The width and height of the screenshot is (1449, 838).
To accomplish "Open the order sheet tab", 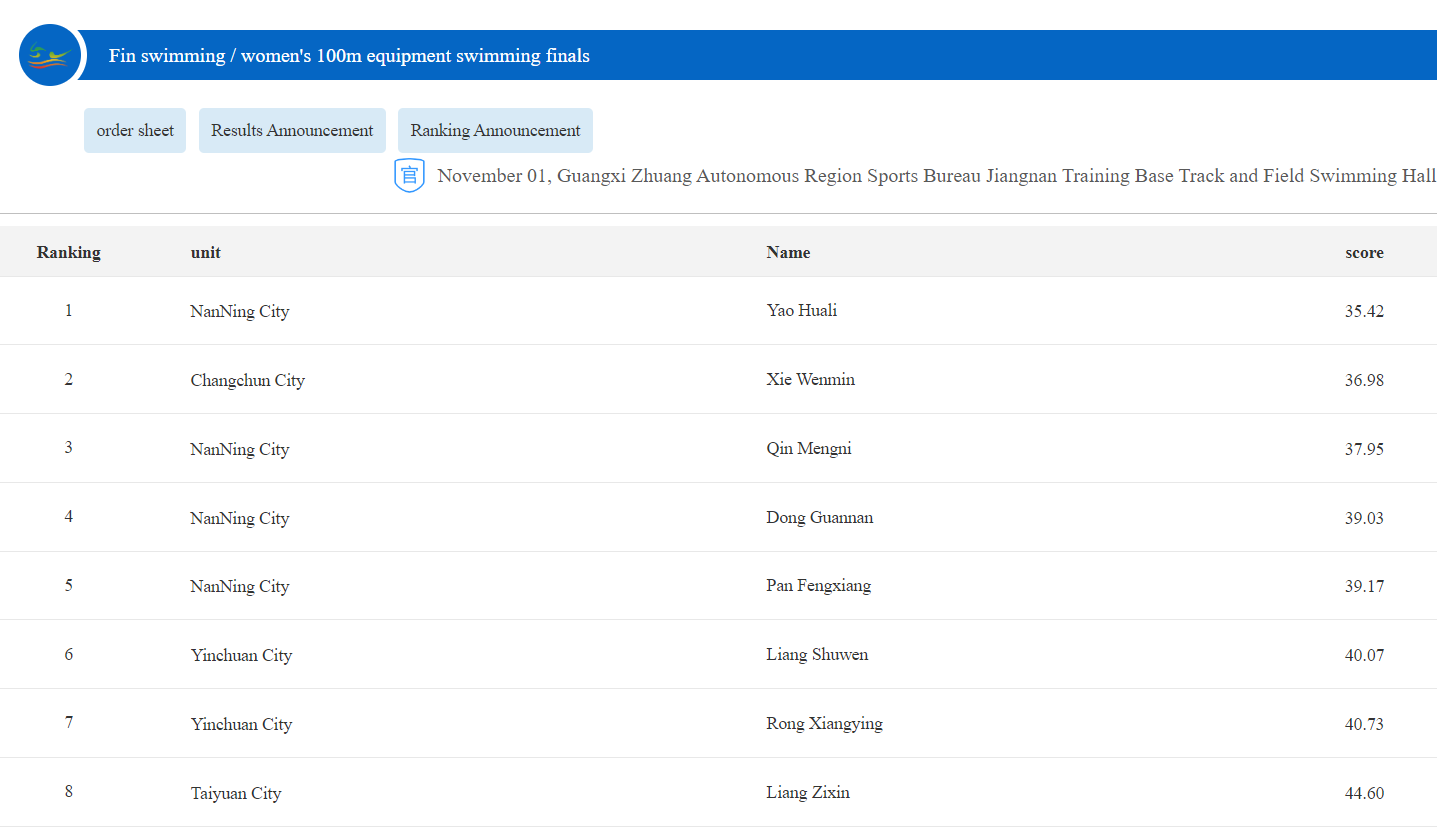I will (x=135, y=131).
